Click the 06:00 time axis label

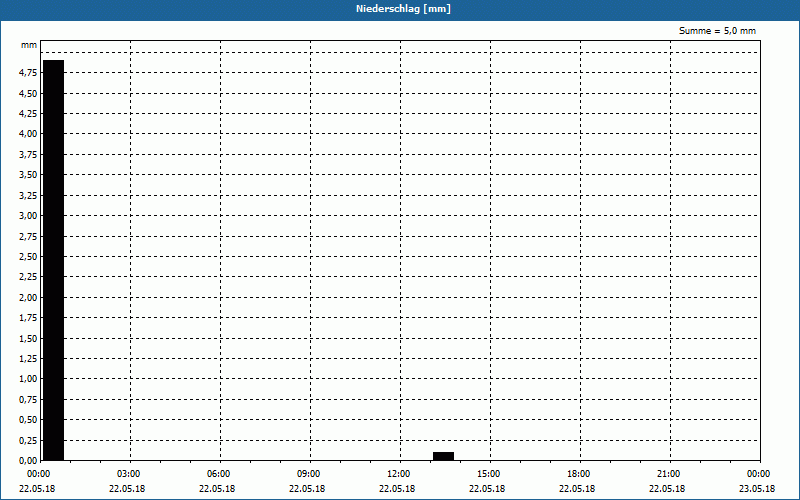point(218,474)
